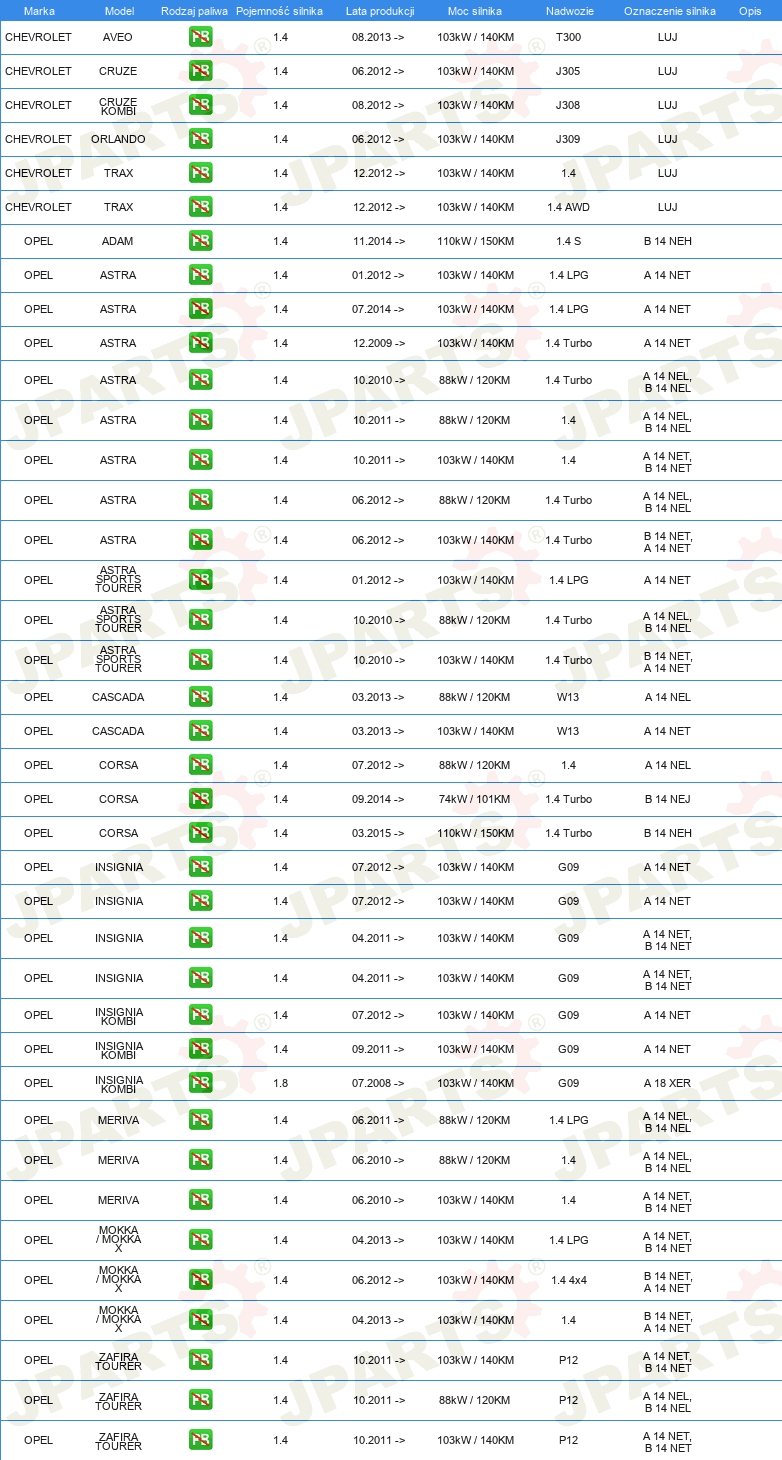782x1460 pixels.
Task: Click the 1.4 4x4 body cell
Action: (x=568, y=1281)
